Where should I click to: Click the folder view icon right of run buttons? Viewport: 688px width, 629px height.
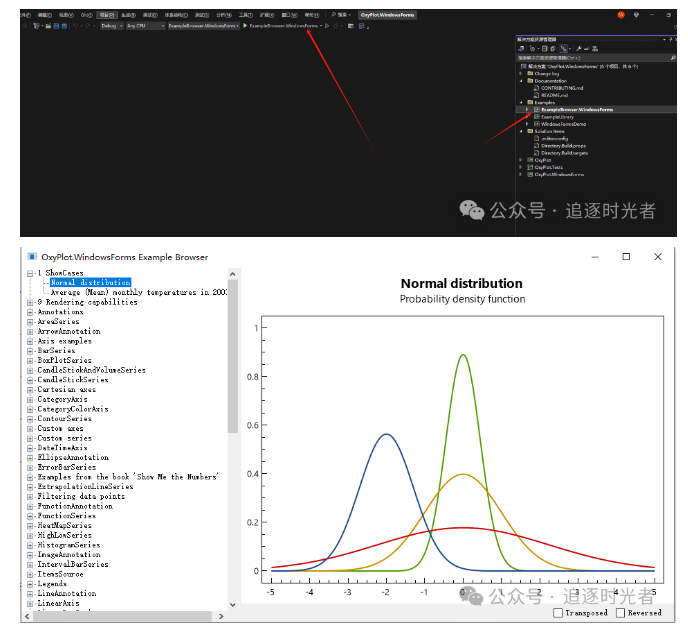click(x=351, y=26)
